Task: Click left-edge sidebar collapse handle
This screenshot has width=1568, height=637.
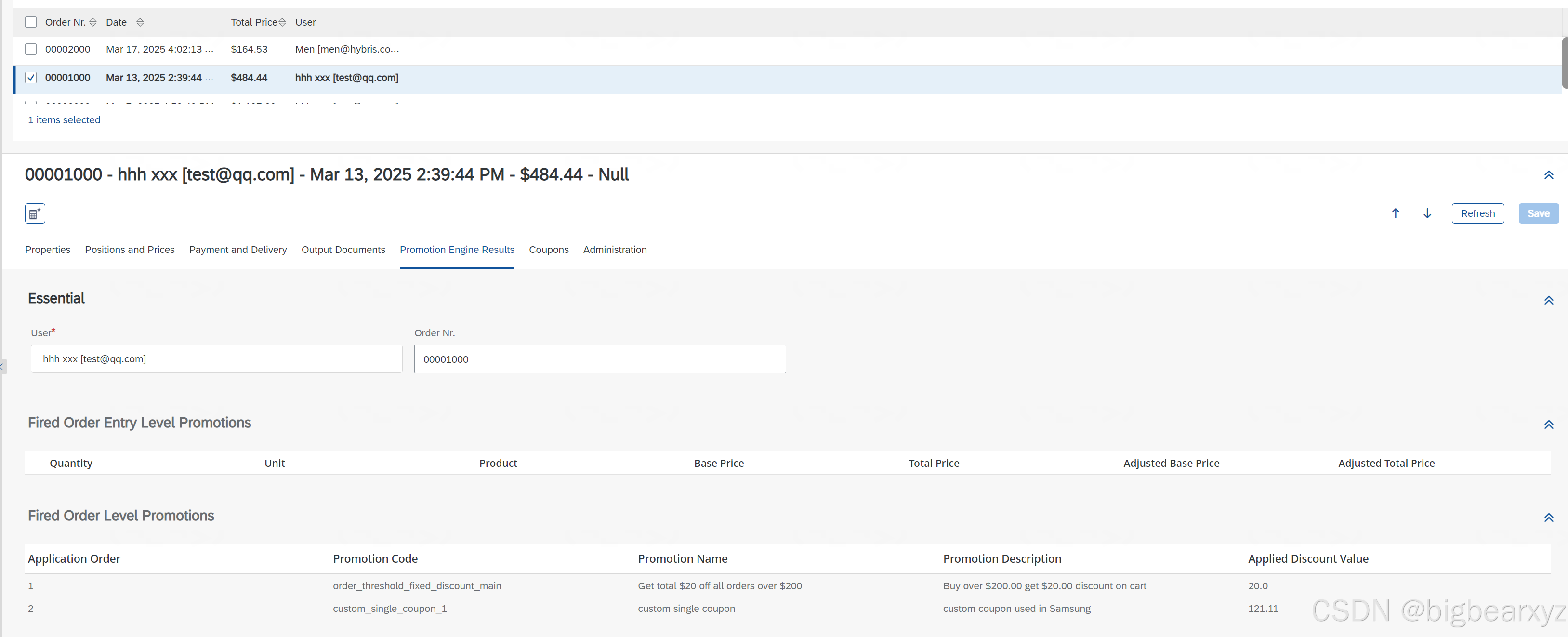Action: tap(2, 367)
